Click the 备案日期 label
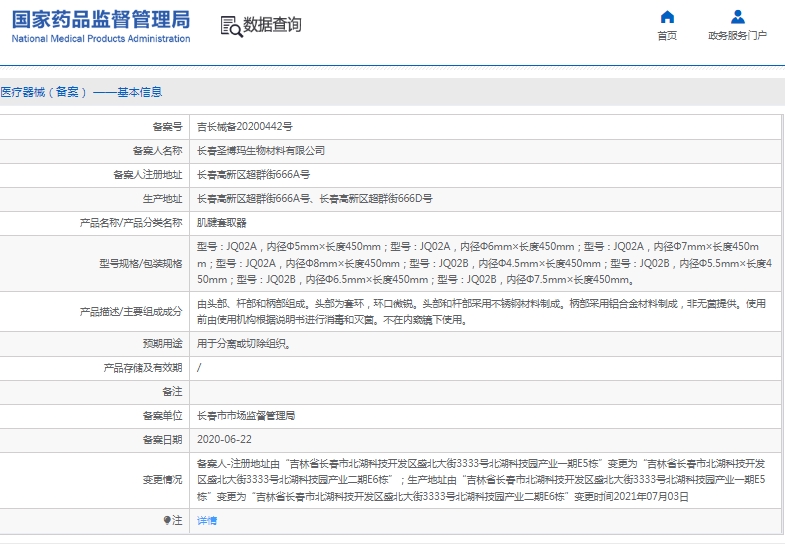This screenshot has height=545, width=785. pyautogui.click(x=162, y=440)
